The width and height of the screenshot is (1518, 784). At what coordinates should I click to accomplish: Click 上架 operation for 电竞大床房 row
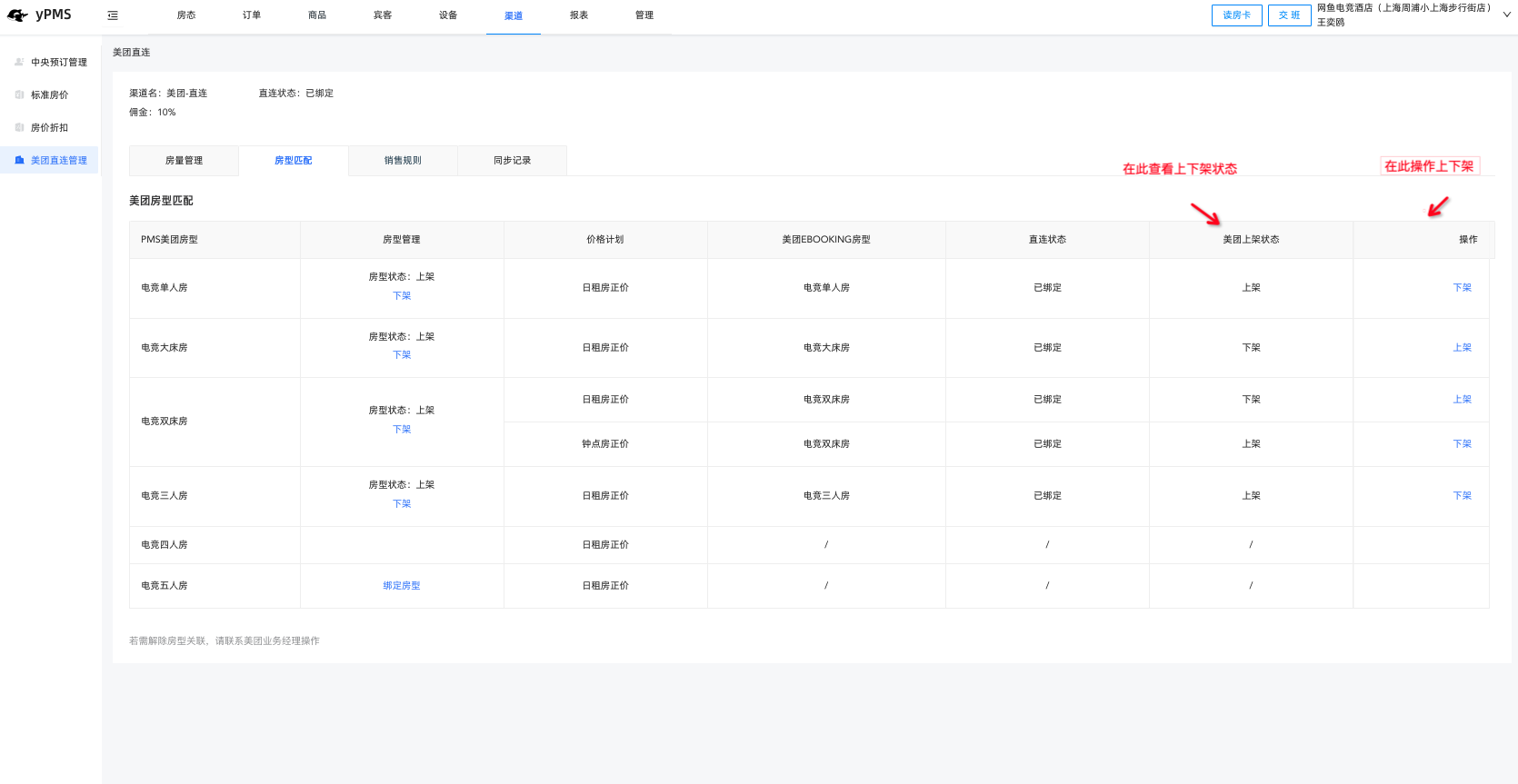click(x=1462, y=348)
